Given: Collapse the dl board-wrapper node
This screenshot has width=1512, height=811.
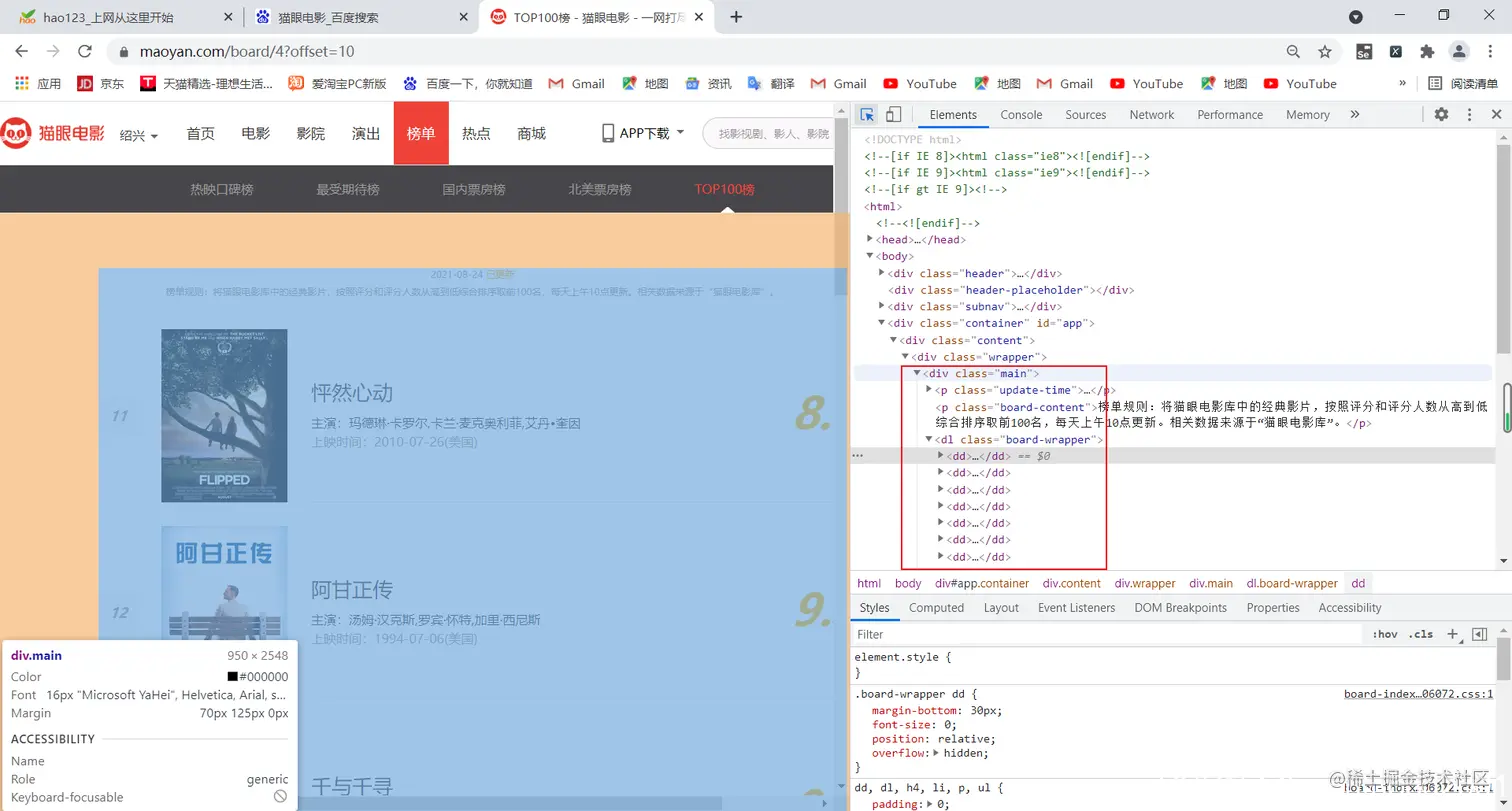Looking at the screenshot, I should (x=929, y=440).
